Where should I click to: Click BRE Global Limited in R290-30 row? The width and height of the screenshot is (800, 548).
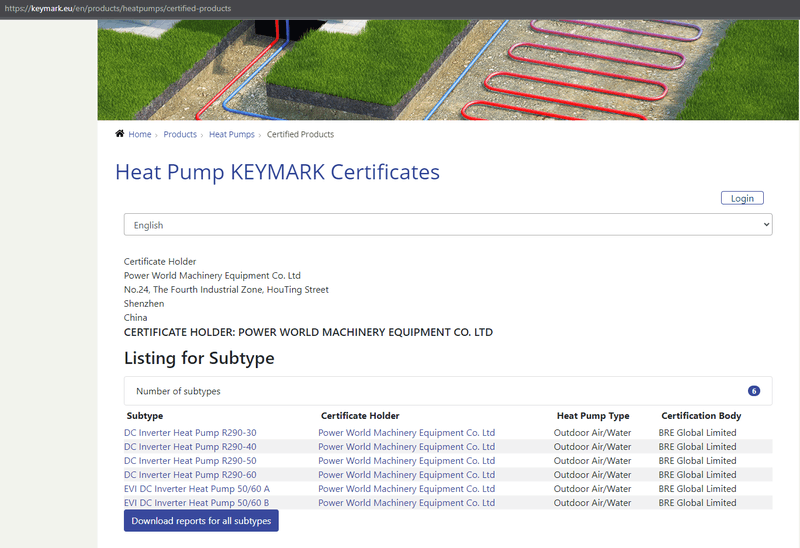(x=697, y=433)
